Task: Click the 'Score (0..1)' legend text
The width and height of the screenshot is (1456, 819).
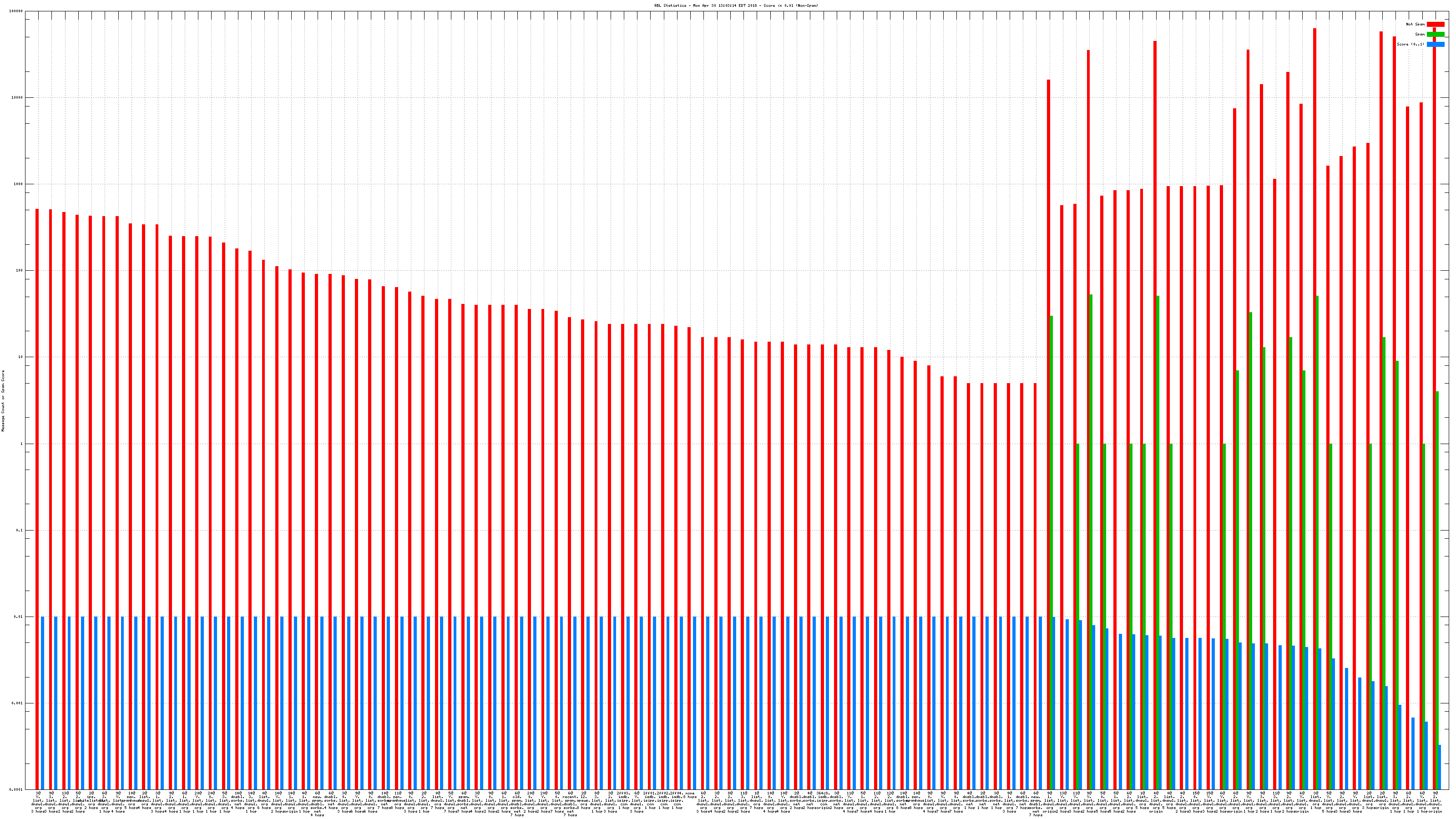Action: click(1410, 44)
